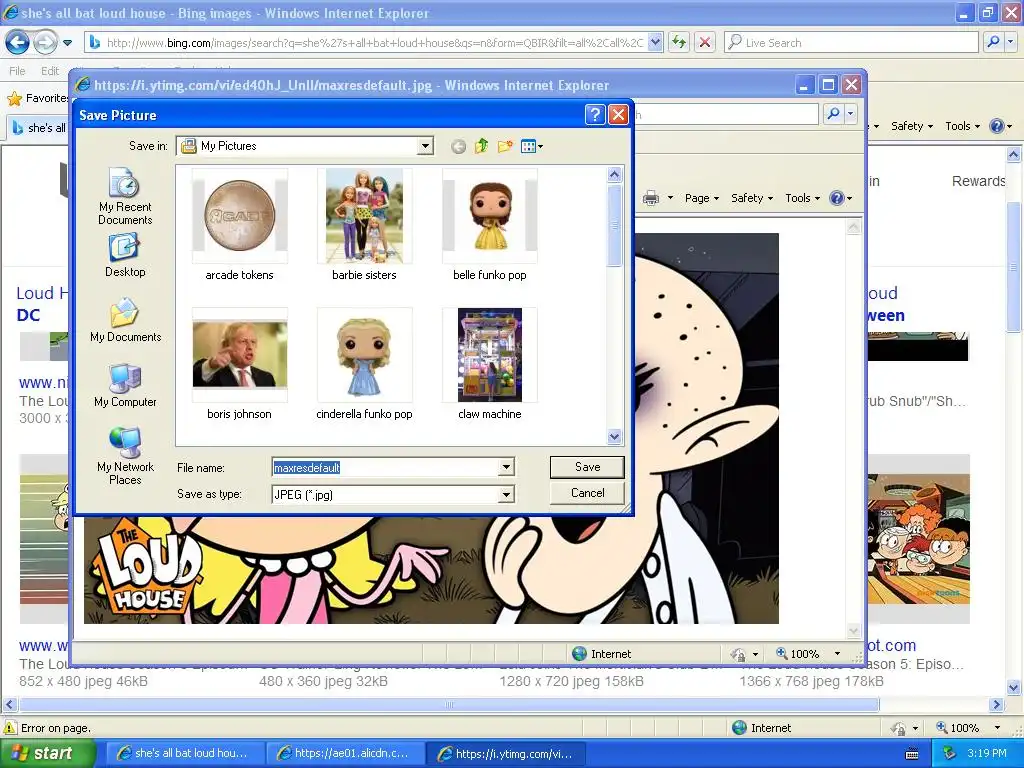Create new folder icon in Save Picture
Image resolution: width=1024 pixels, height=768 pixels.
click(x=505, y=146)
